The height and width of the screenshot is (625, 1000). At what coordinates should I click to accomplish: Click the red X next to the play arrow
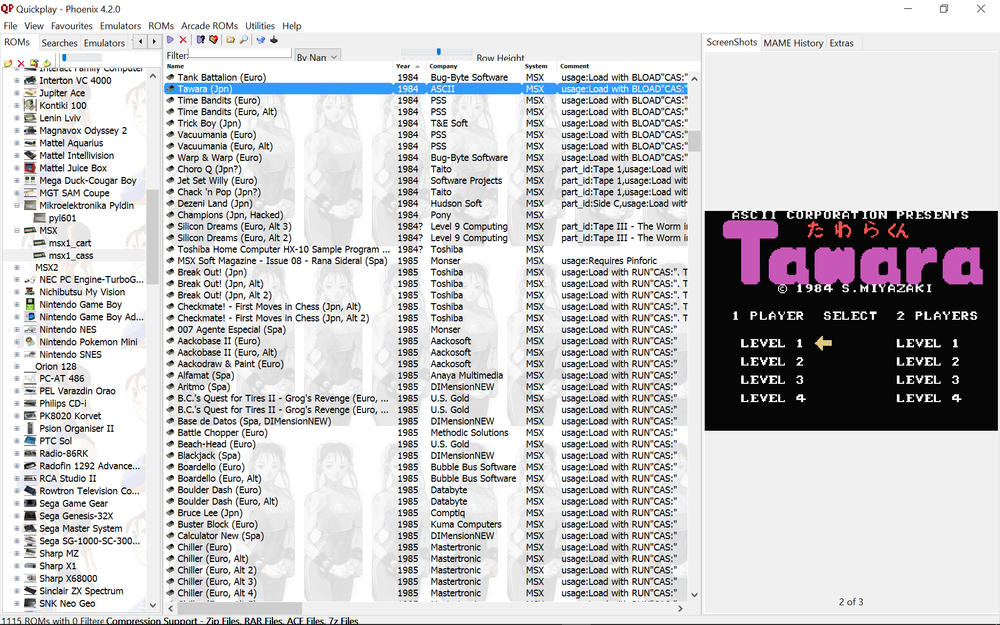point(183,40)
